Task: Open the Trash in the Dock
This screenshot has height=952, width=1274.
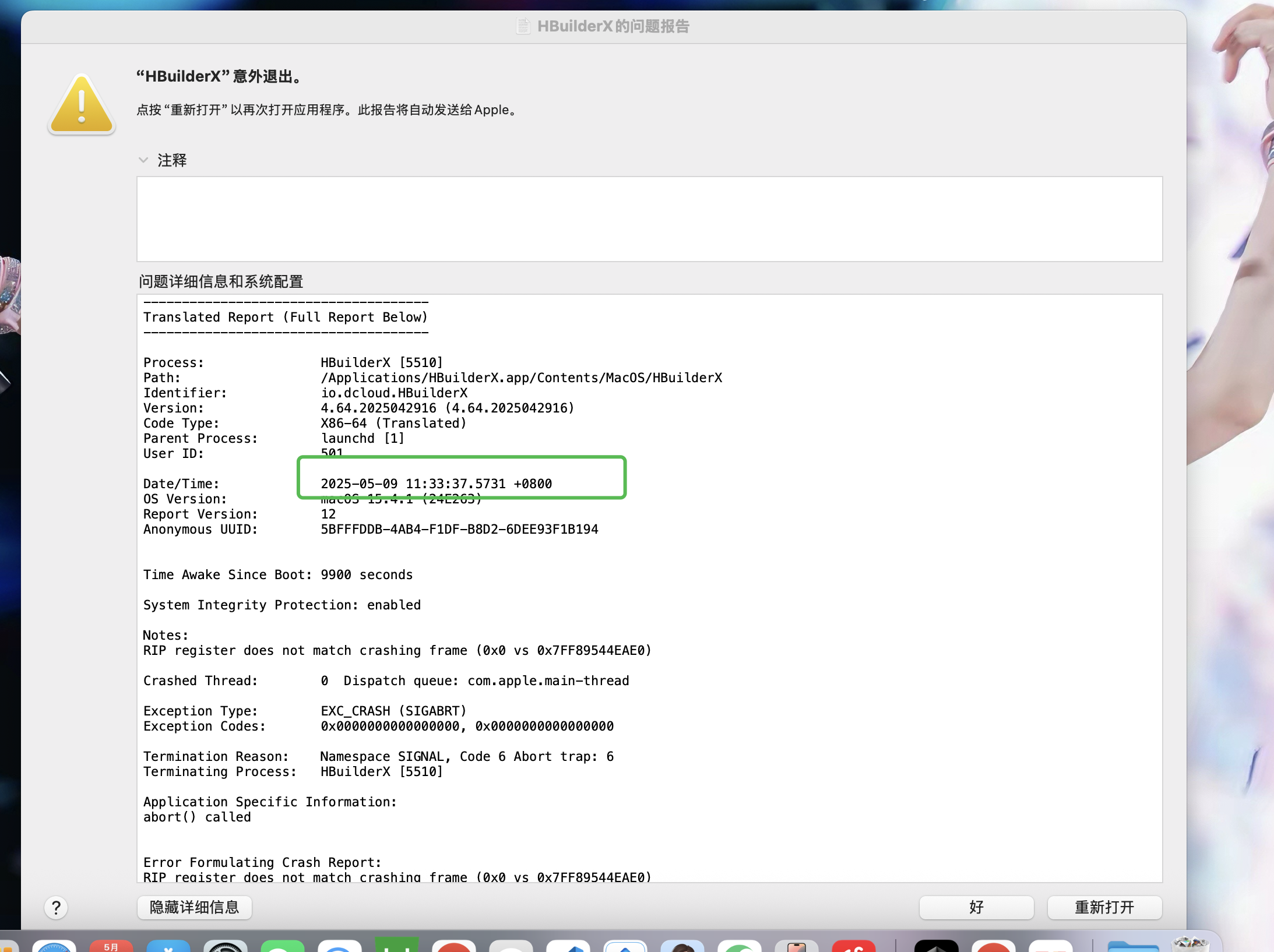Action: coord(1190,944)
